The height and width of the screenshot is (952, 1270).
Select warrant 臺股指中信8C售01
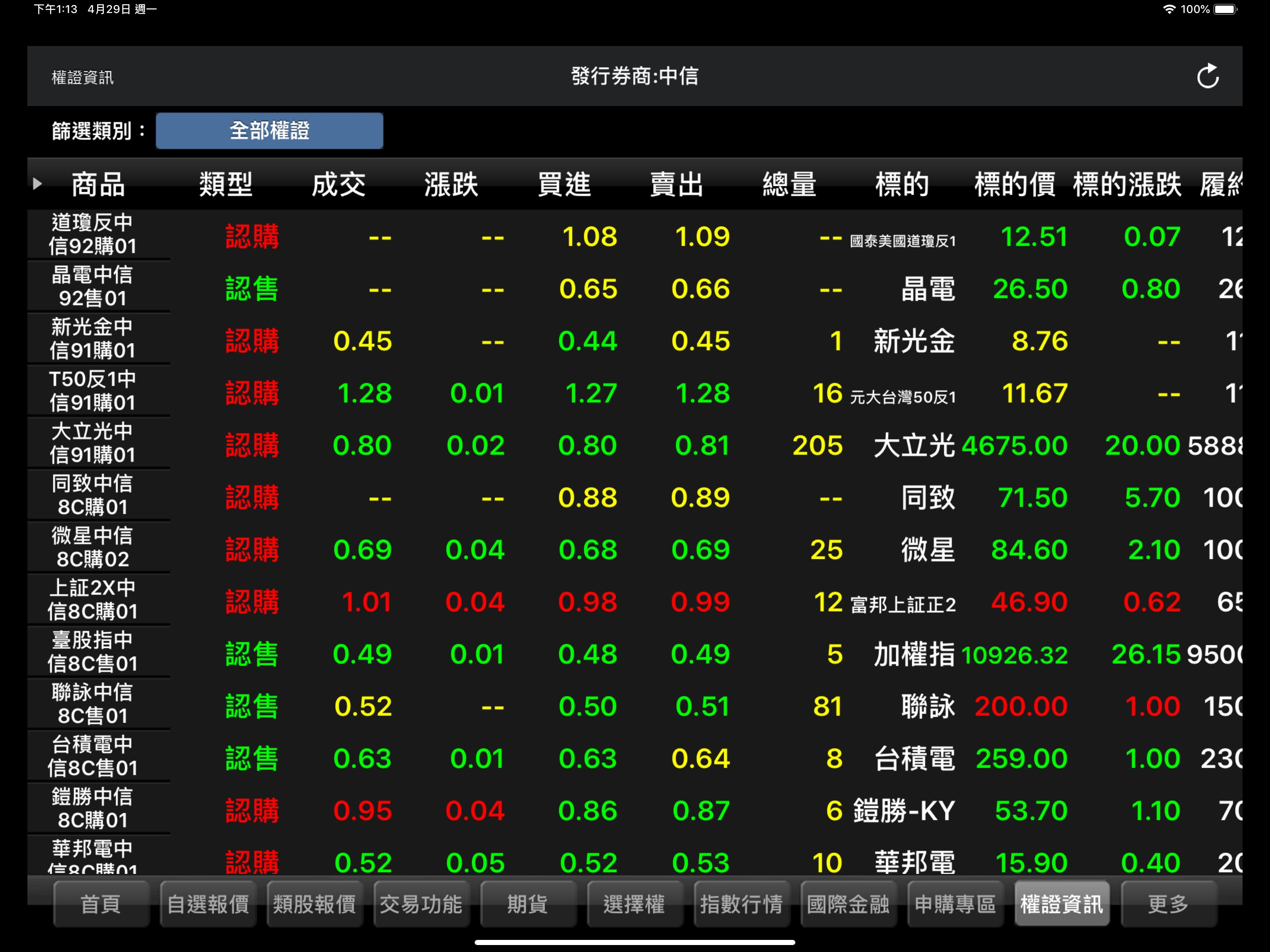(93, 652)
